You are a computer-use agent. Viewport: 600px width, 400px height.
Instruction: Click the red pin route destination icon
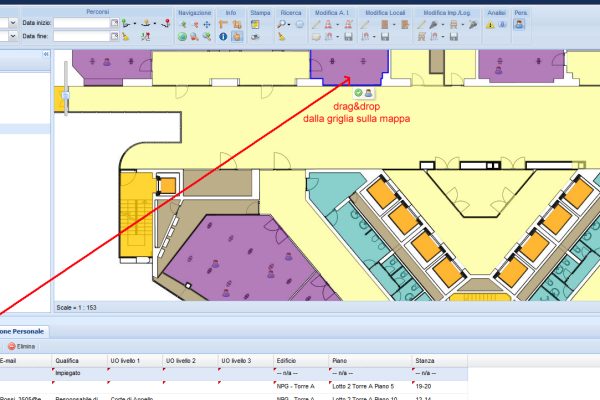point(166,24)
